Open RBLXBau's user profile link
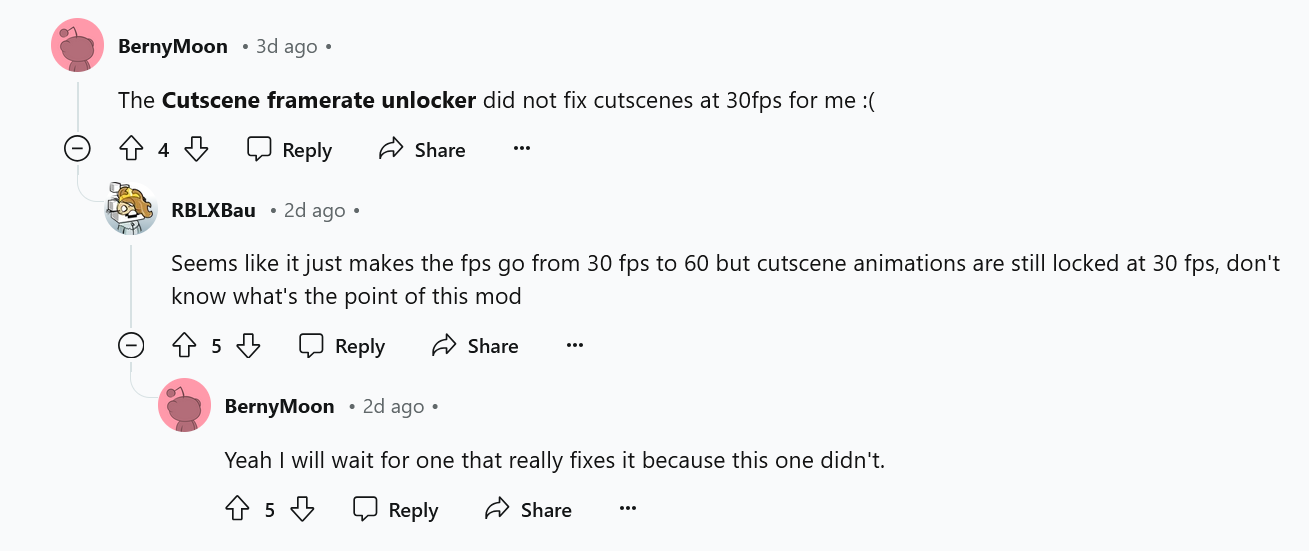 (x=213, y=210)
